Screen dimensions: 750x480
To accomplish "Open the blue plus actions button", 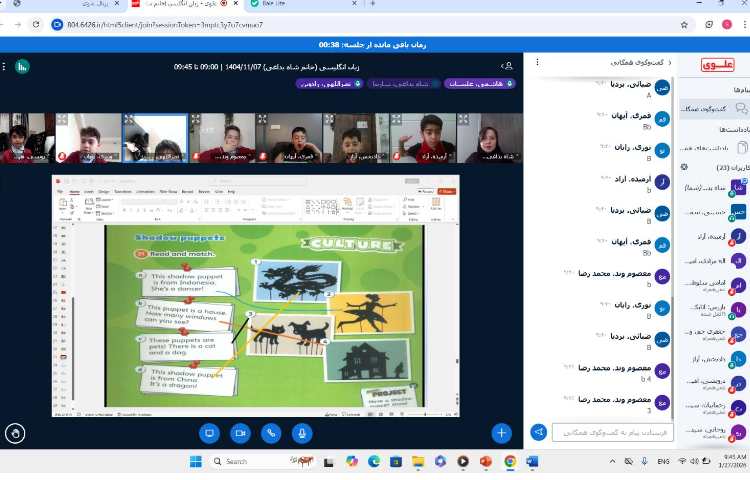I will [x=501, y=433].
